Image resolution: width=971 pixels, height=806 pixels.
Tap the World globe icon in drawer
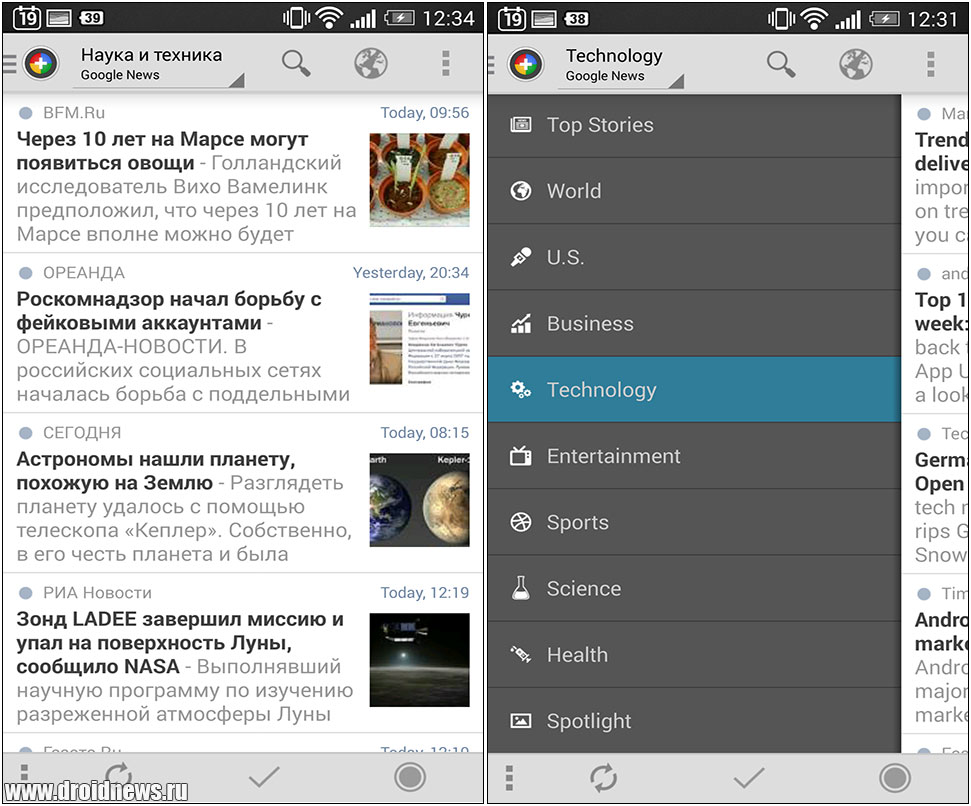click(x=520, y=191)
